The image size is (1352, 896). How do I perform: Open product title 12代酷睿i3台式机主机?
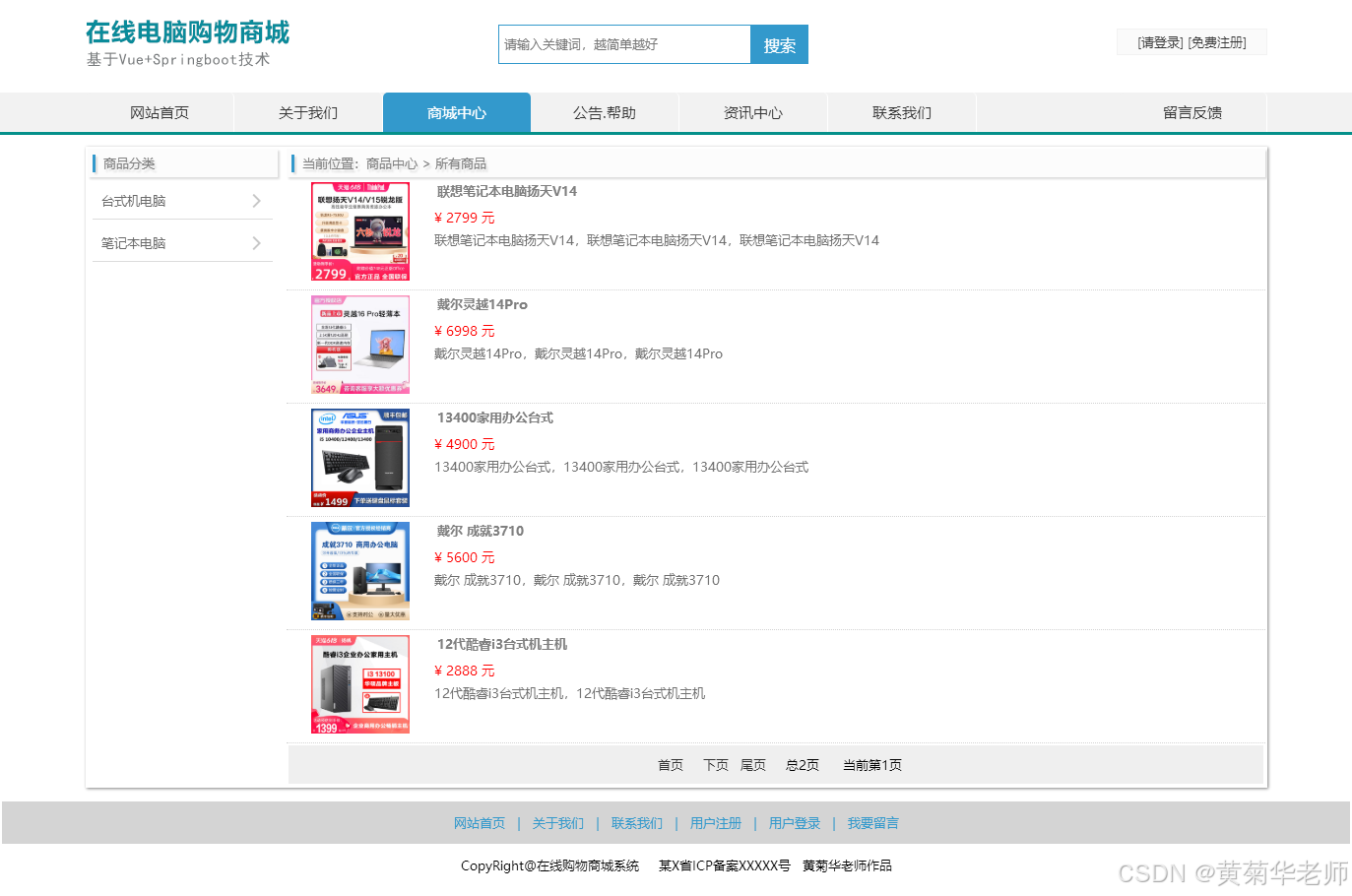[x=502, y=644]
